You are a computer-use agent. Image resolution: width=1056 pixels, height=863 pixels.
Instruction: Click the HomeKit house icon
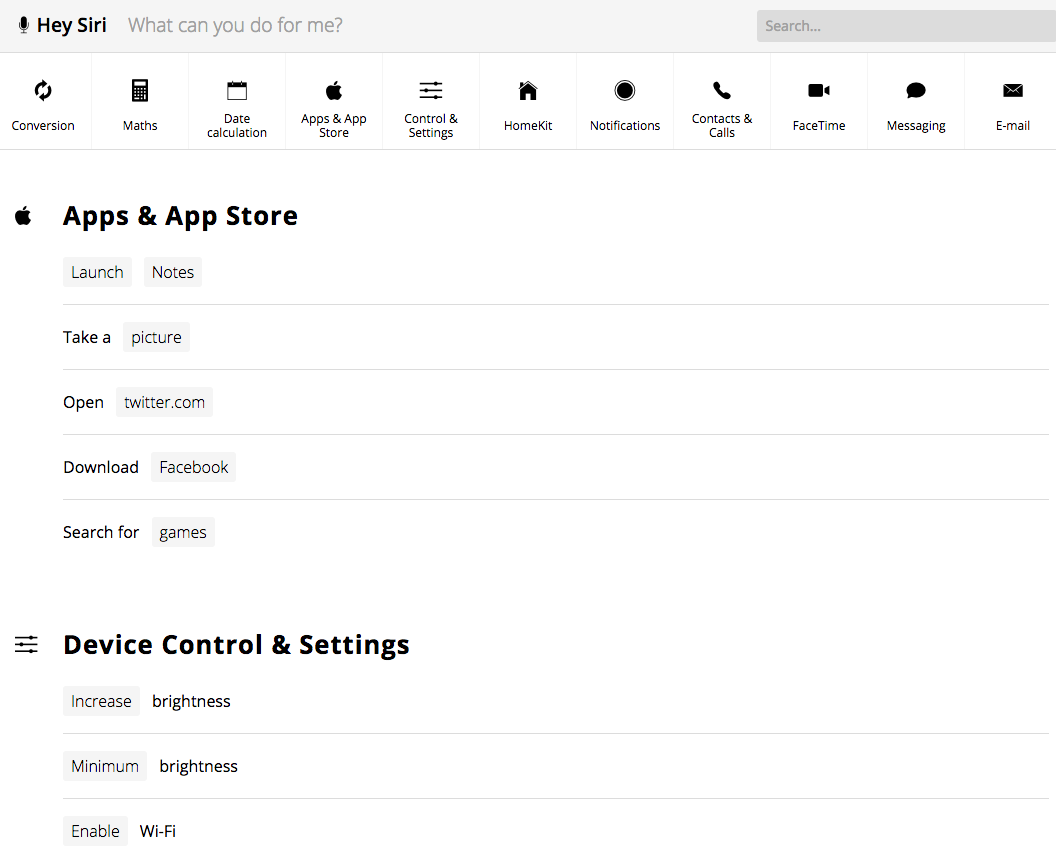click(x=528, y=90)
